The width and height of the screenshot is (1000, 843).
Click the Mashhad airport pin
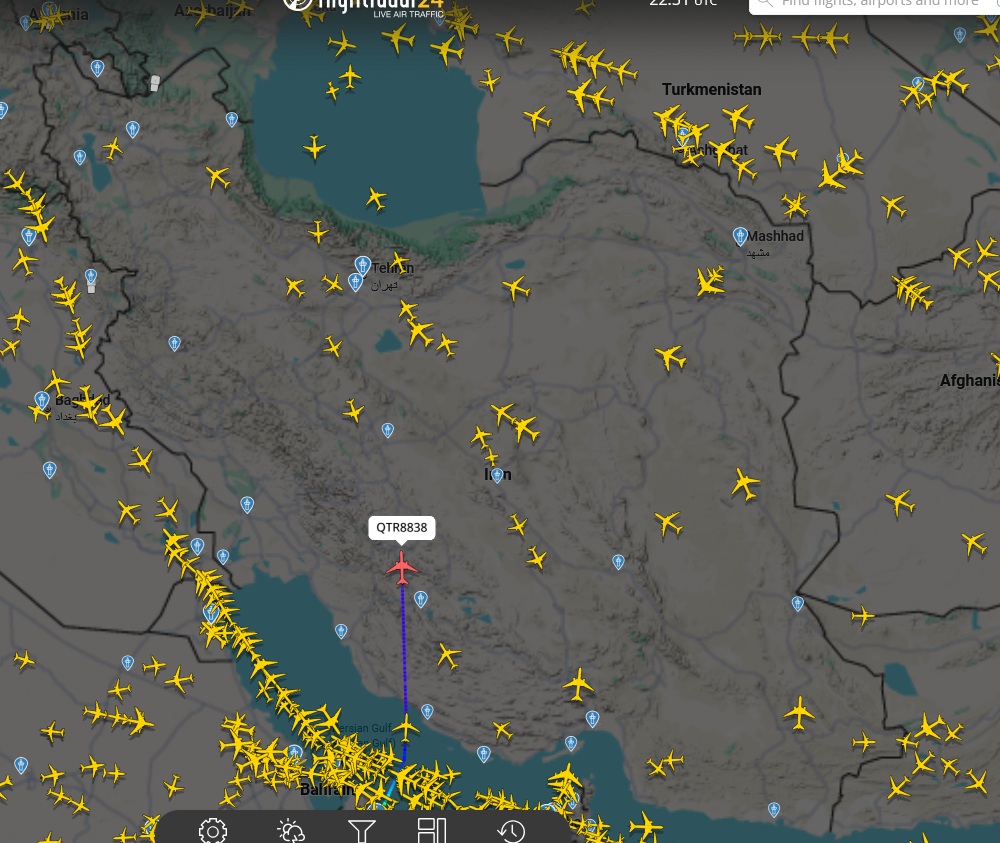coord(740,237)
